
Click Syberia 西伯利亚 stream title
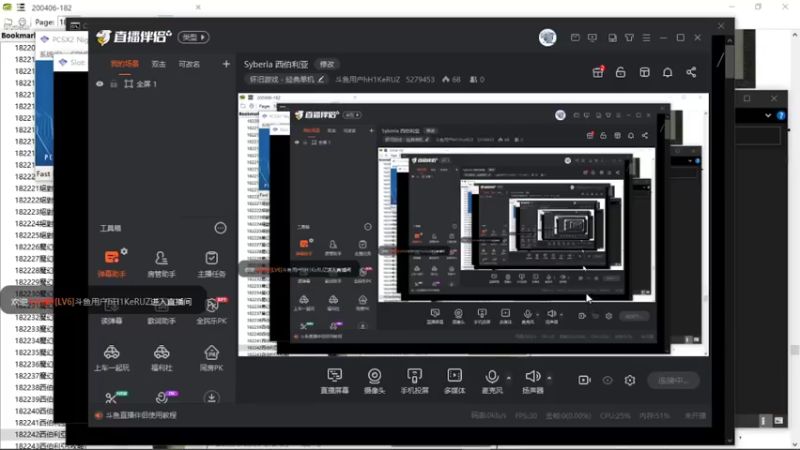(x=276, y=64)
